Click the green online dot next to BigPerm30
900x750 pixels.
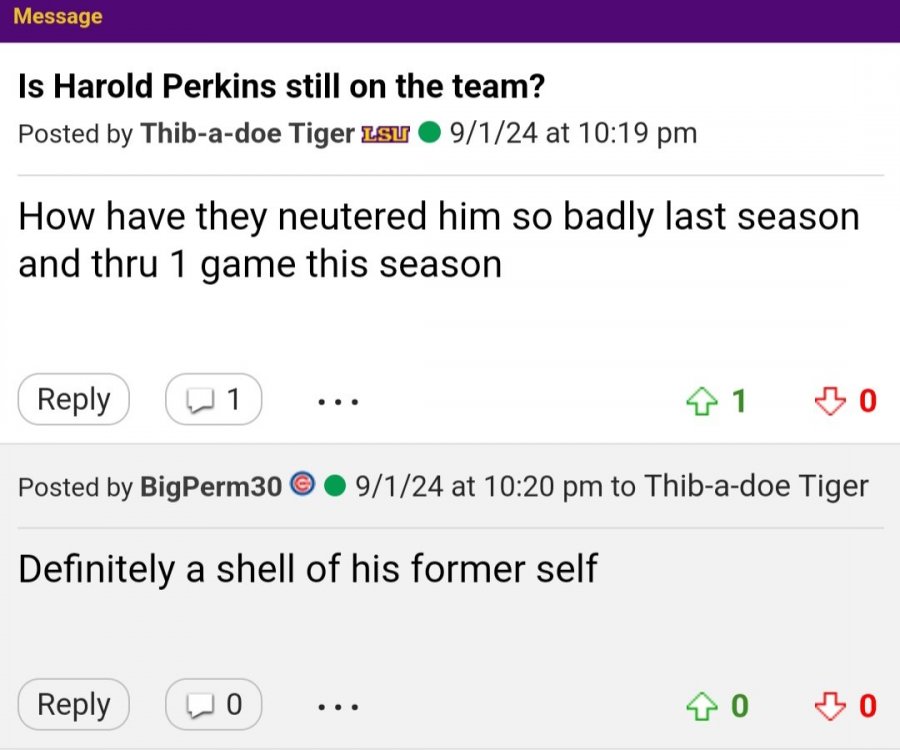[x=336, y=487]
